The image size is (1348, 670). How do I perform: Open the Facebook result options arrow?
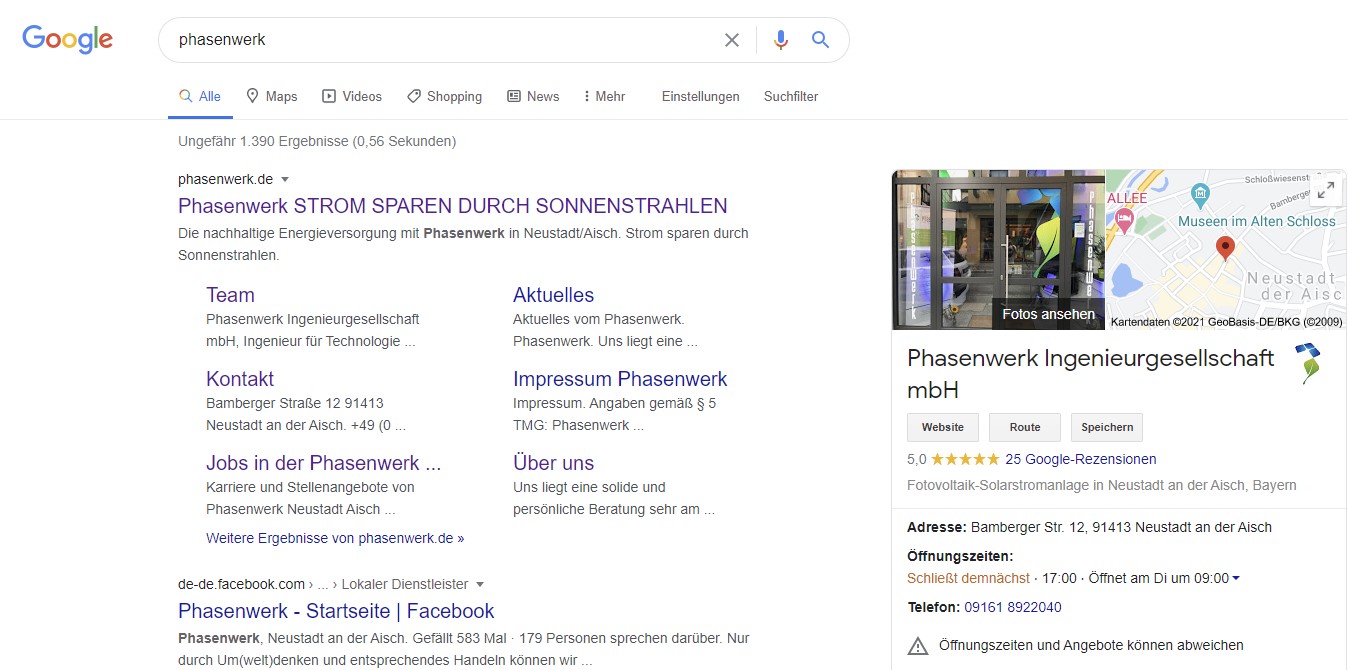point(480,584)
